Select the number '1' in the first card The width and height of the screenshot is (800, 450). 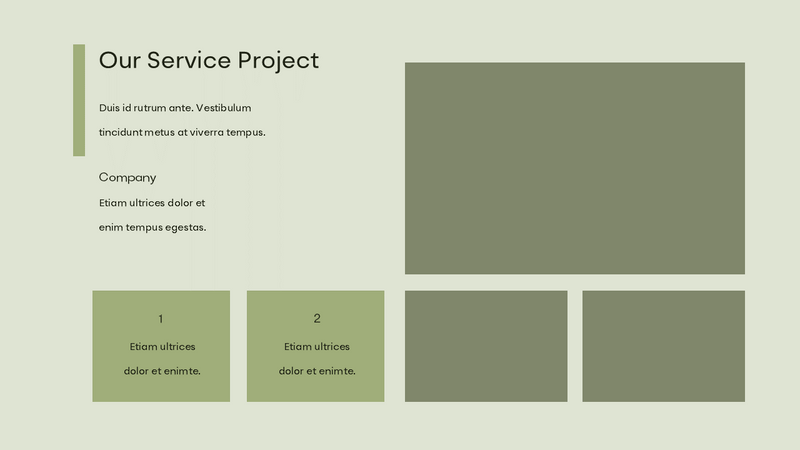click(x=161, y=319)
